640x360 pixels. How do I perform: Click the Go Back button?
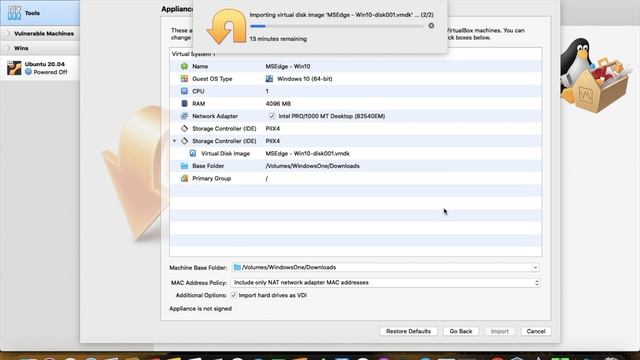(461, 331)
